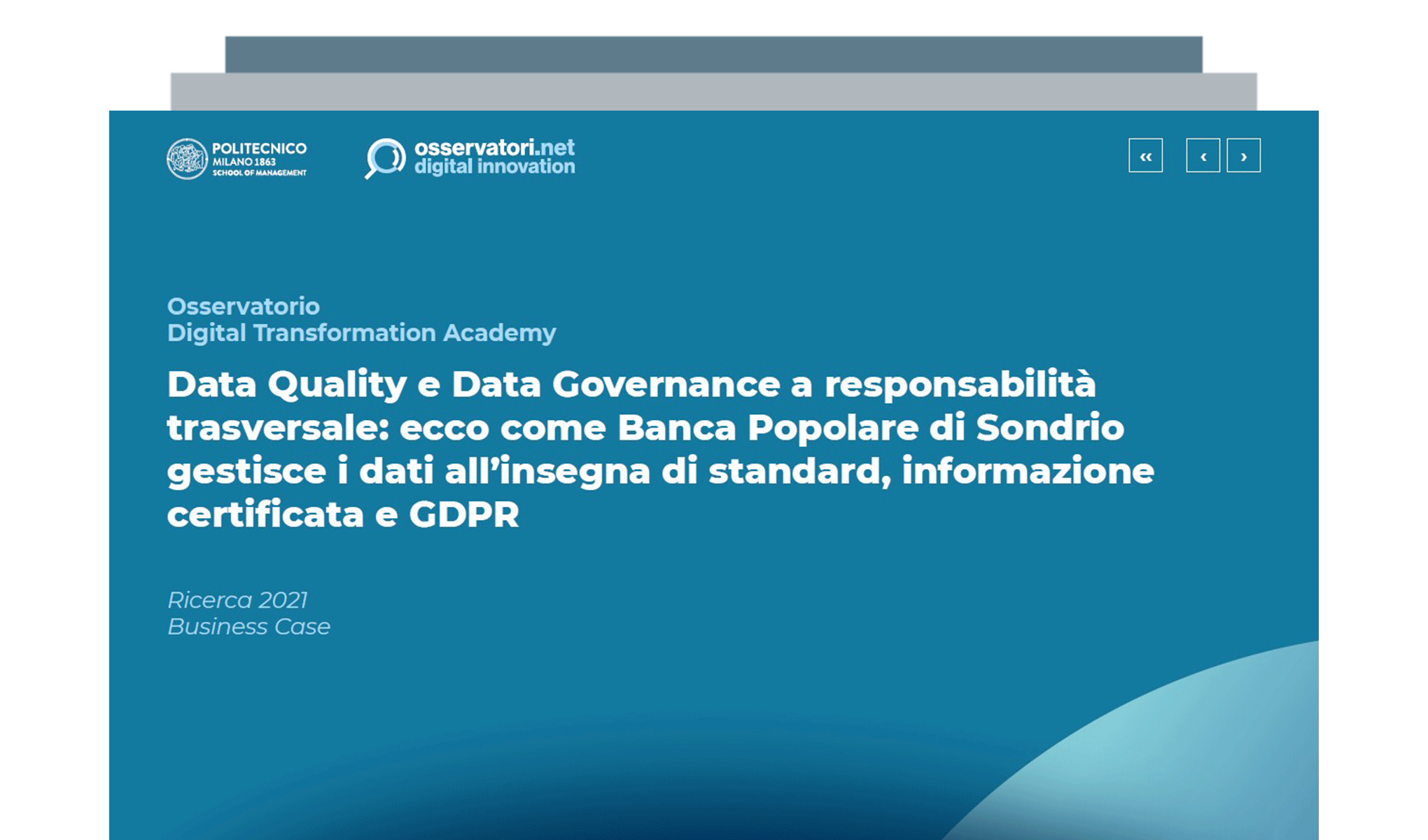Click the osservatori.net digital innovation wordmark
1428x840 pixels.
click(495, 157)
